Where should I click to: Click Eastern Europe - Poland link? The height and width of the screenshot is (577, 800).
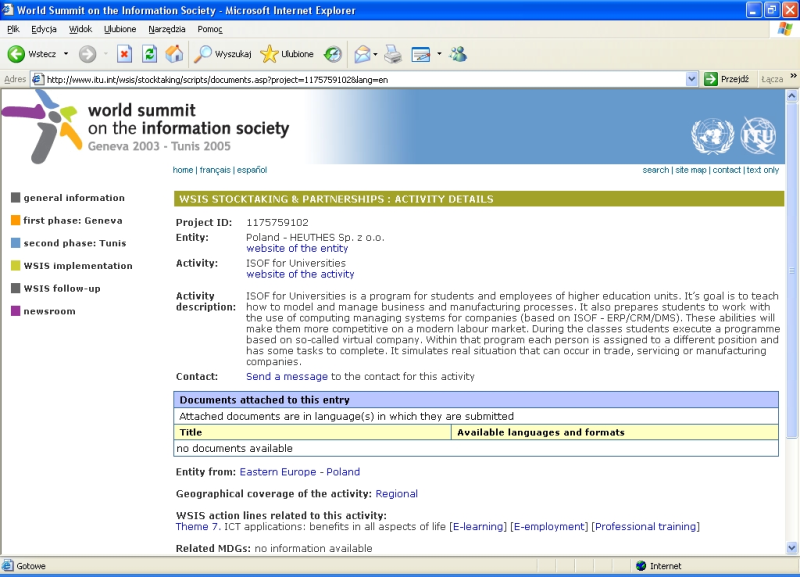coord(299,472)
